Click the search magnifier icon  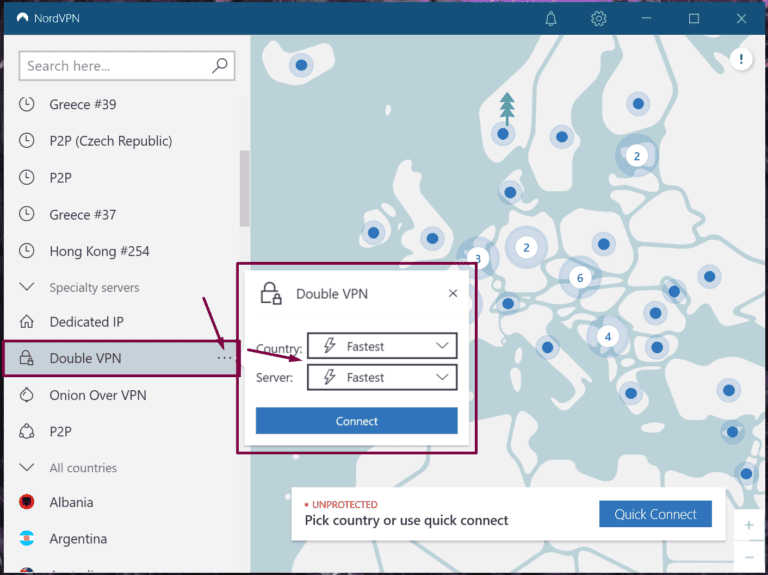(x=220, y=66)
